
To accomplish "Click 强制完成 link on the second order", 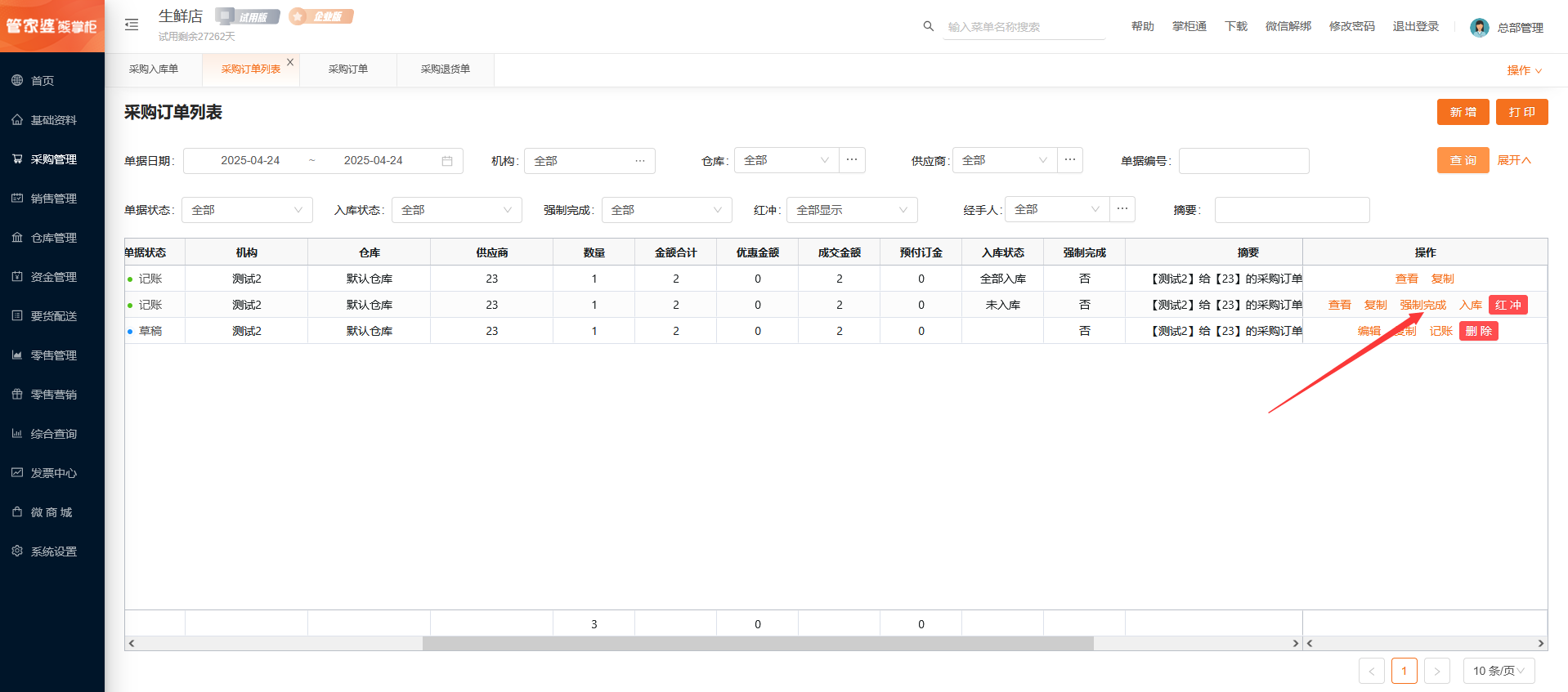I will 1422,305.
